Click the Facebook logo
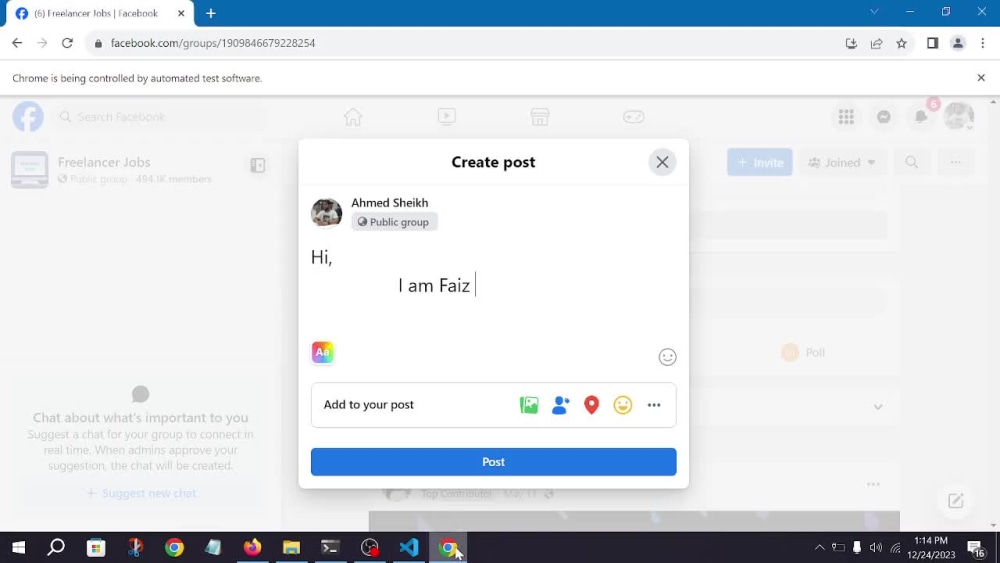This screenshot has width=1000, height=563. (x=28, y=117)
